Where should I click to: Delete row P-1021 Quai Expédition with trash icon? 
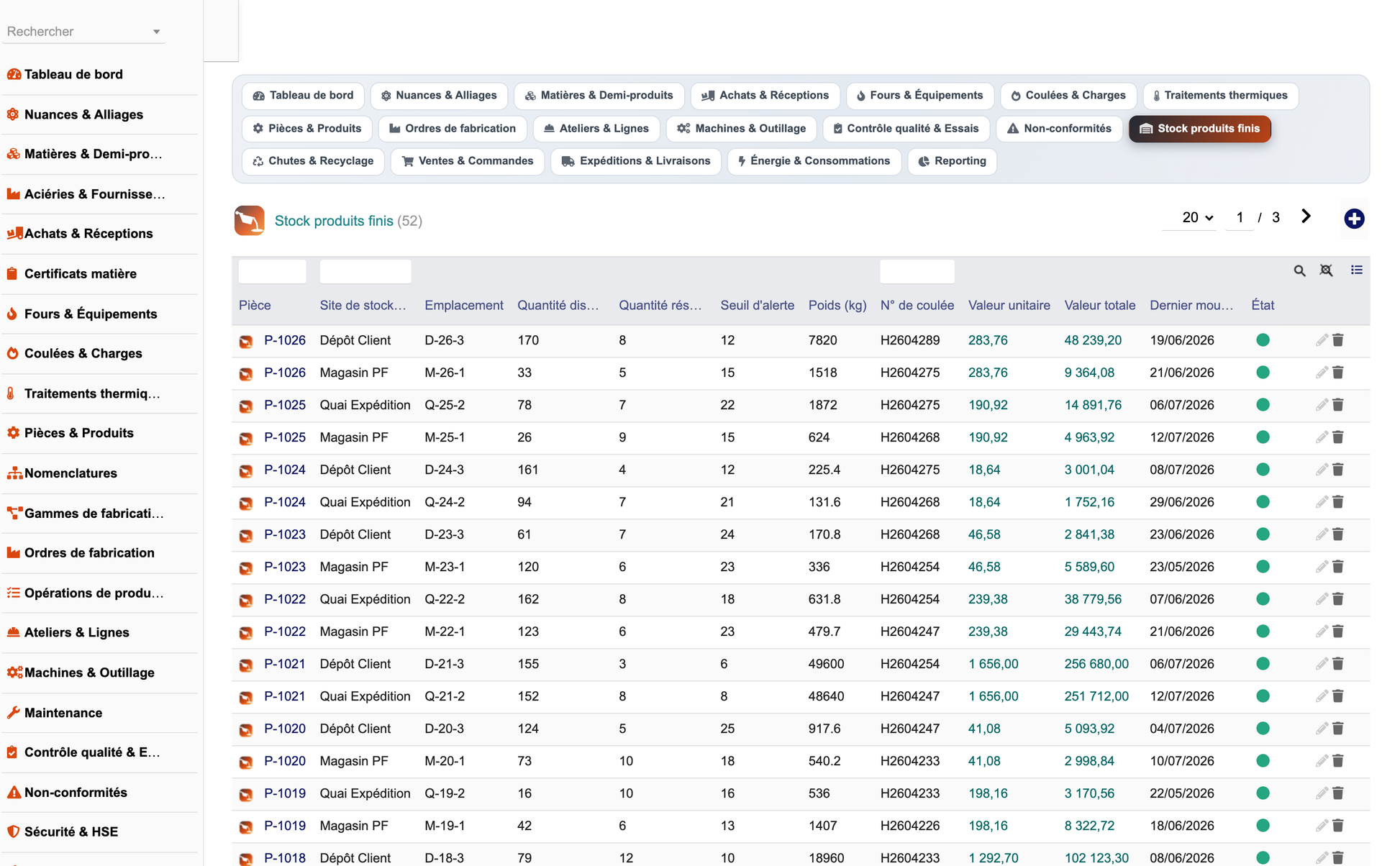coord(1338,696)
